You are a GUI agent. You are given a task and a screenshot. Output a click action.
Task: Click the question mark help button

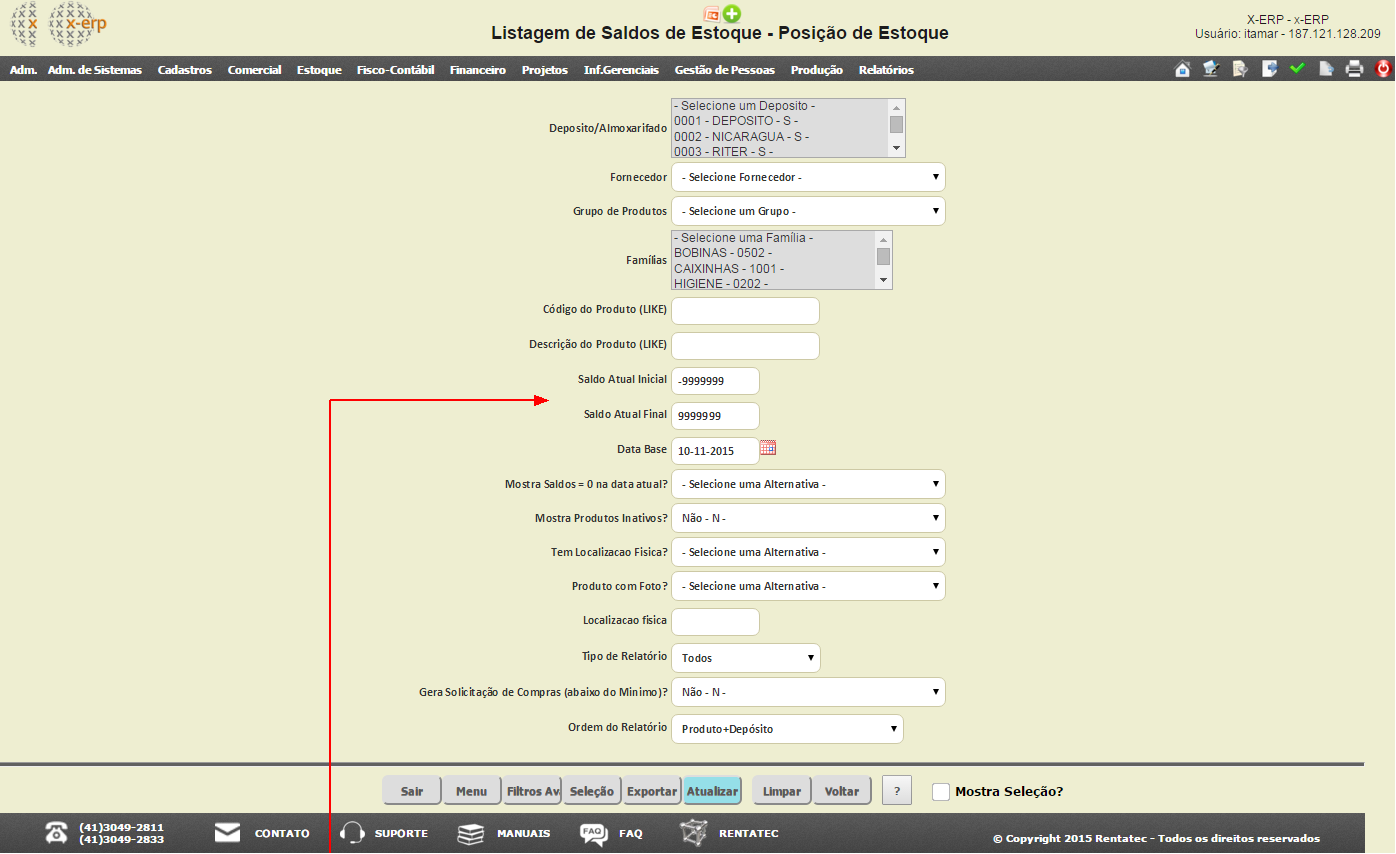(897, 791)
